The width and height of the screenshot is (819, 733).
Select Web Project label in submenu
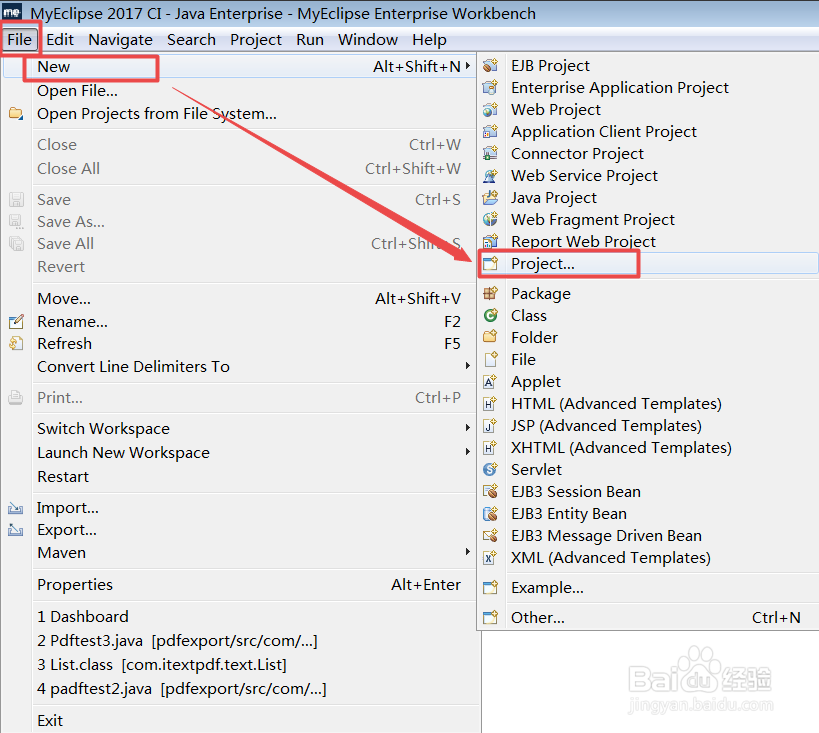coord(556,110)
